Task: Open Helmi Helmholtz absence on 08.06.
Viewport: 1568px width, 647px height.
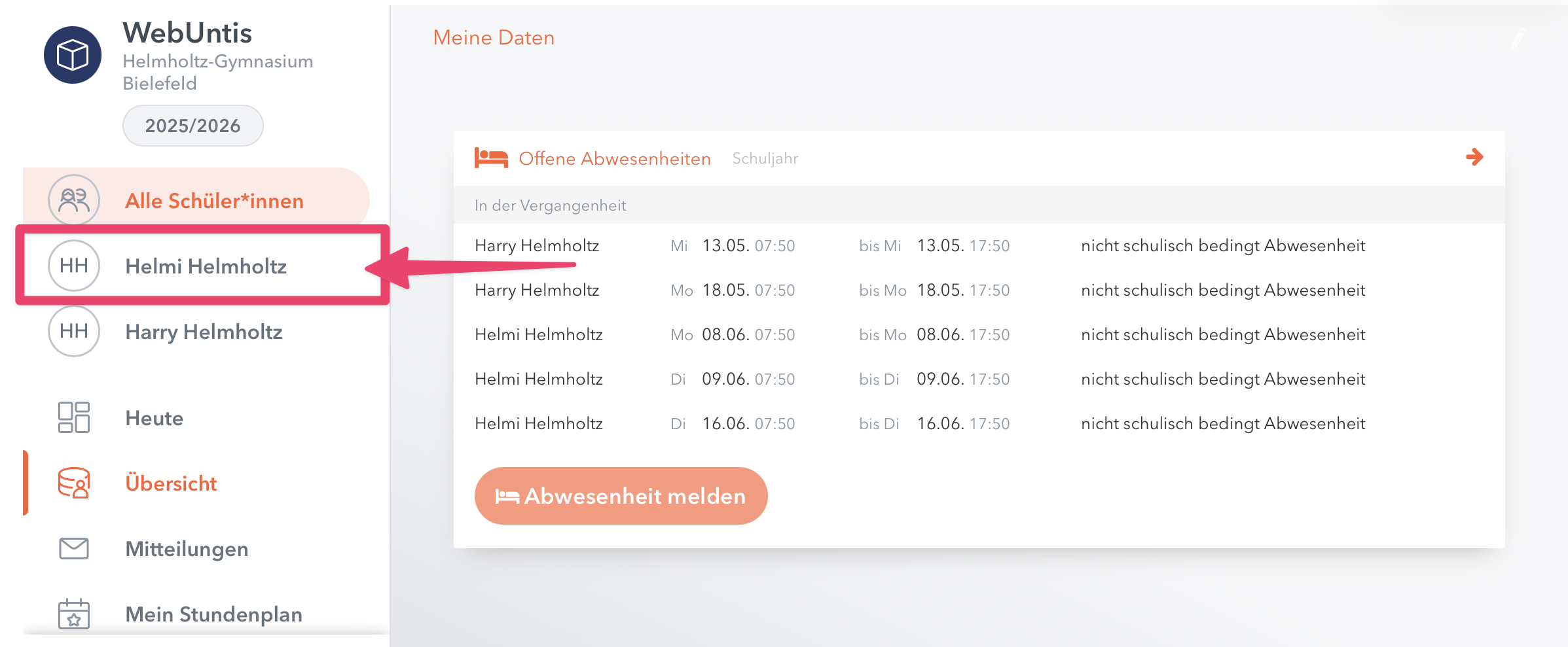Action: pos(979,334)
